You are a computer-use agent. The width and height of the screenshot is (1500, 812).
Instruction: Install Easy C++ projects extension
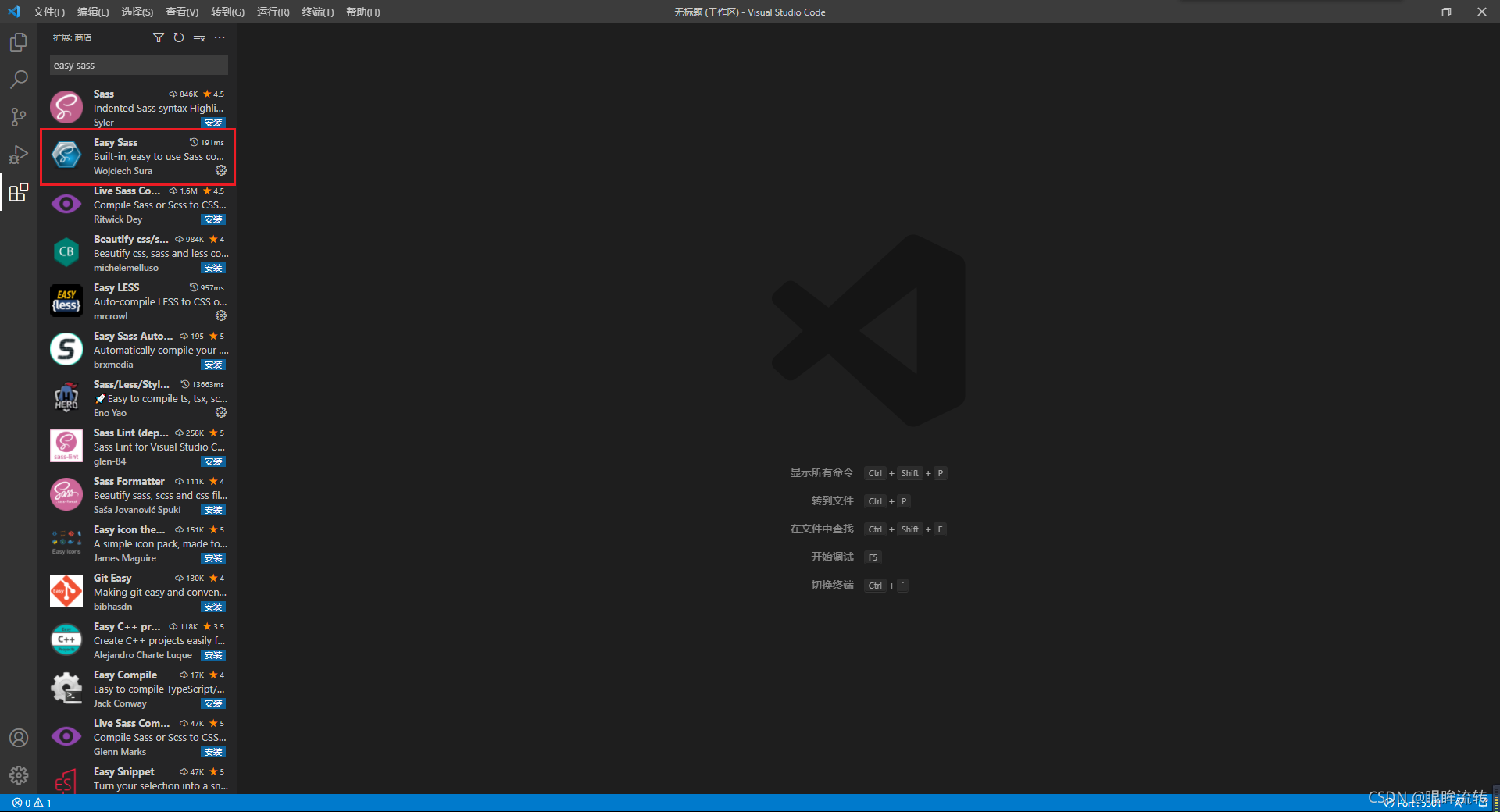coord(213,655)
